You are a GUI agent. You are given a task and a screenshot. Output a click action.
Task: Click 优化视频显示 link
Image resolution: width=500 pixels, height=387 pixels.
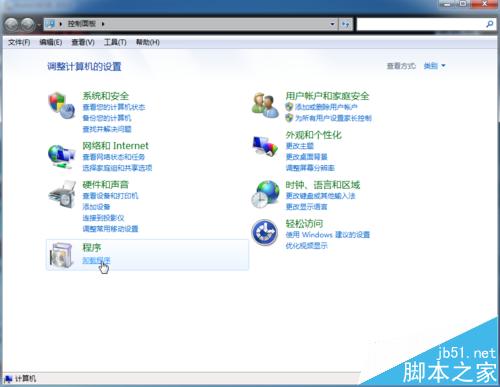[x=306, y=246]
